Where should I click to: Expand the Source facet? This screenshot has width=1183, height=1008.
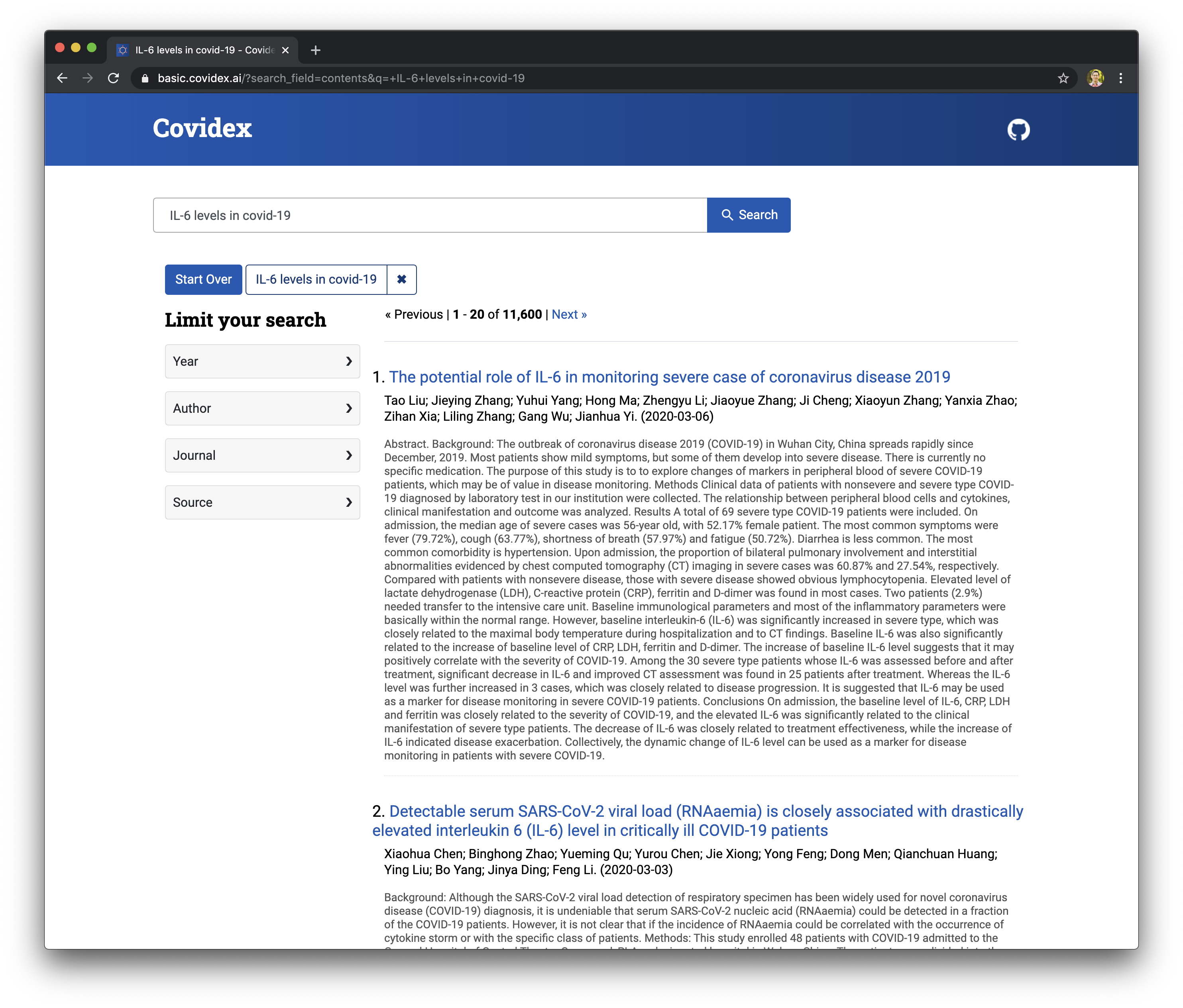click(x=262, y=502)
